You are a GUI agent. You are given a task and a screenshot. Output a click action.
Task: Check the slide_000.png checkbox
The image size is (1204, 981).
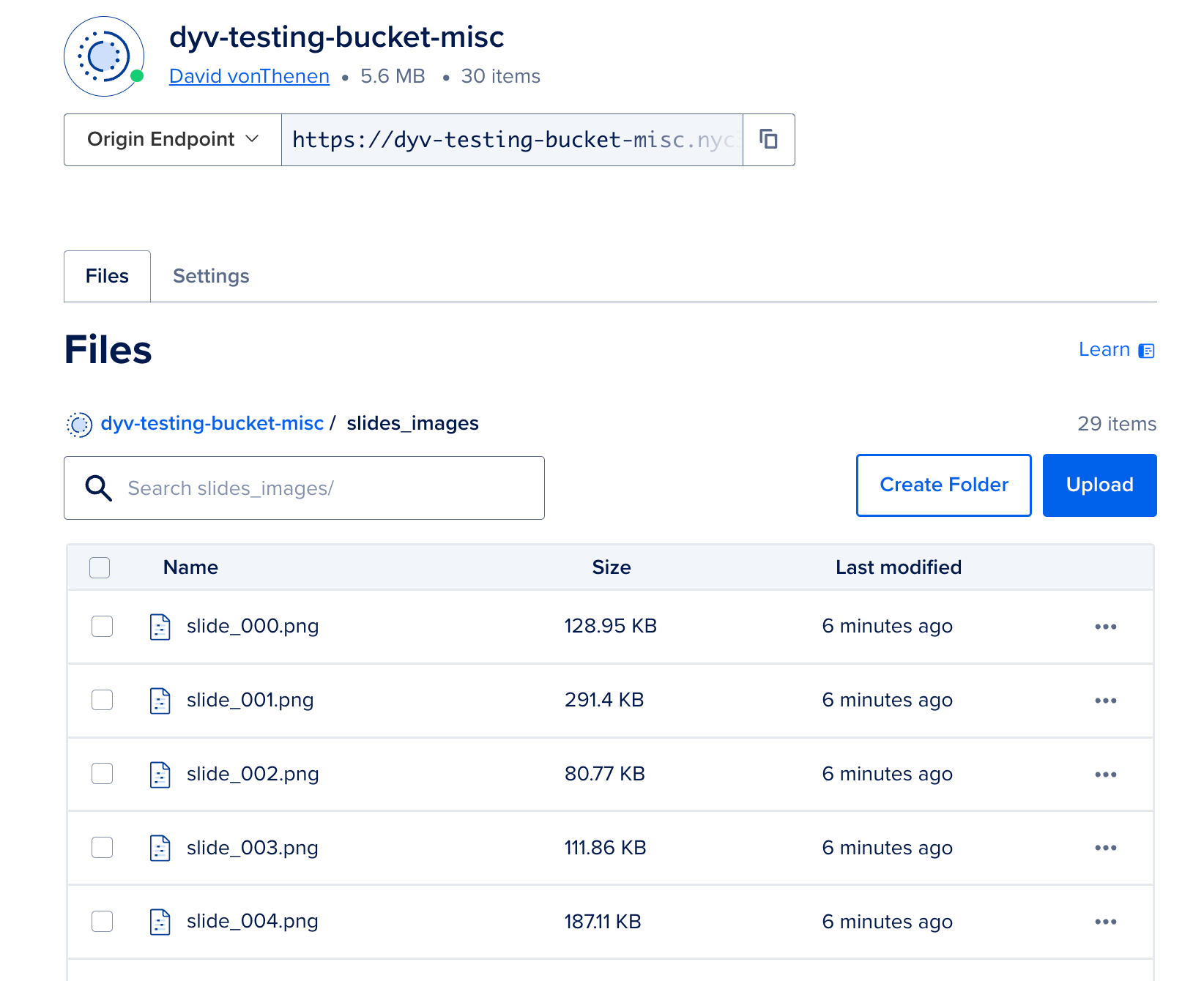click(102, 627)
